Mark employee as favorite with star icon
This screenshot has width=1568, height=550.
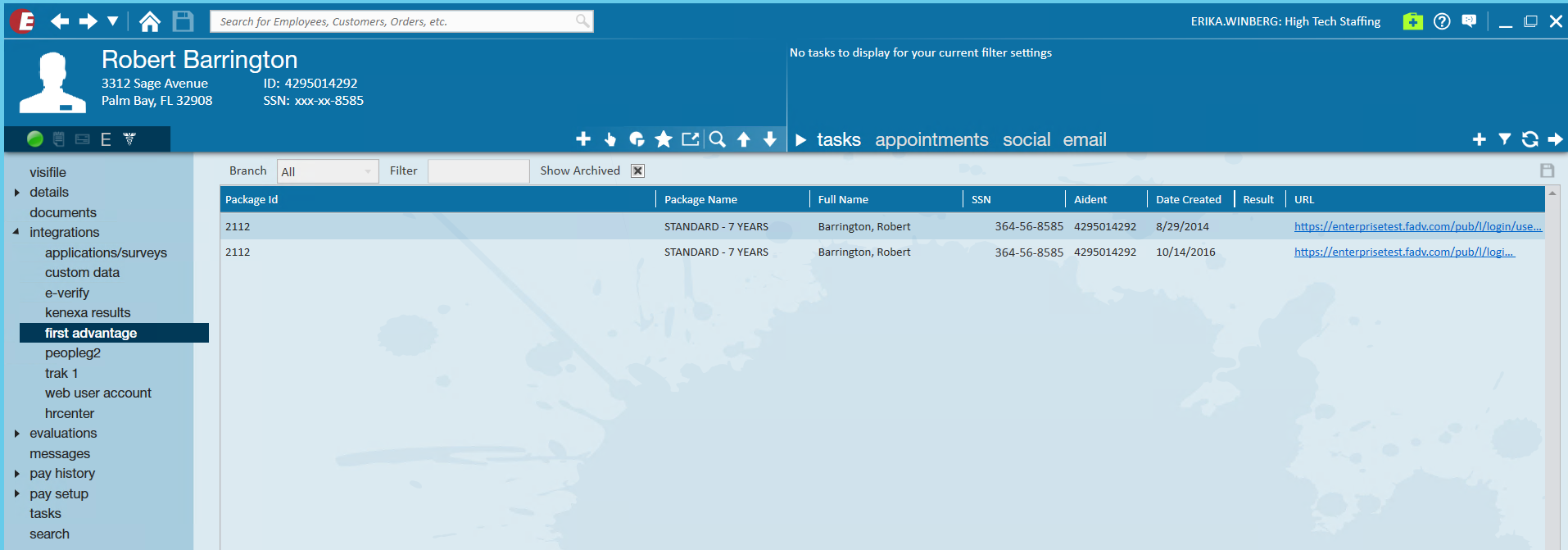pos(664,139)
